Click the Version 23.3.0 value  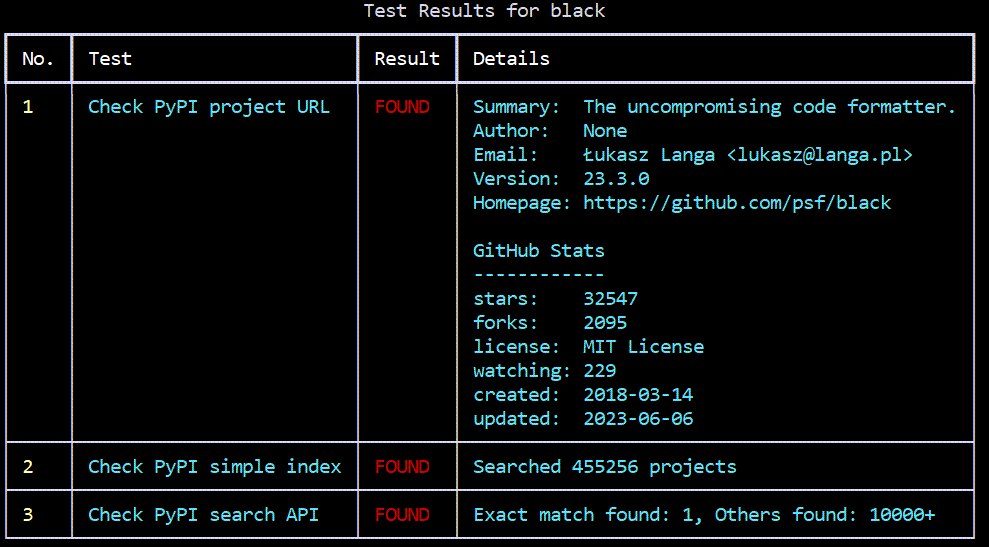(x=616, y=179)
